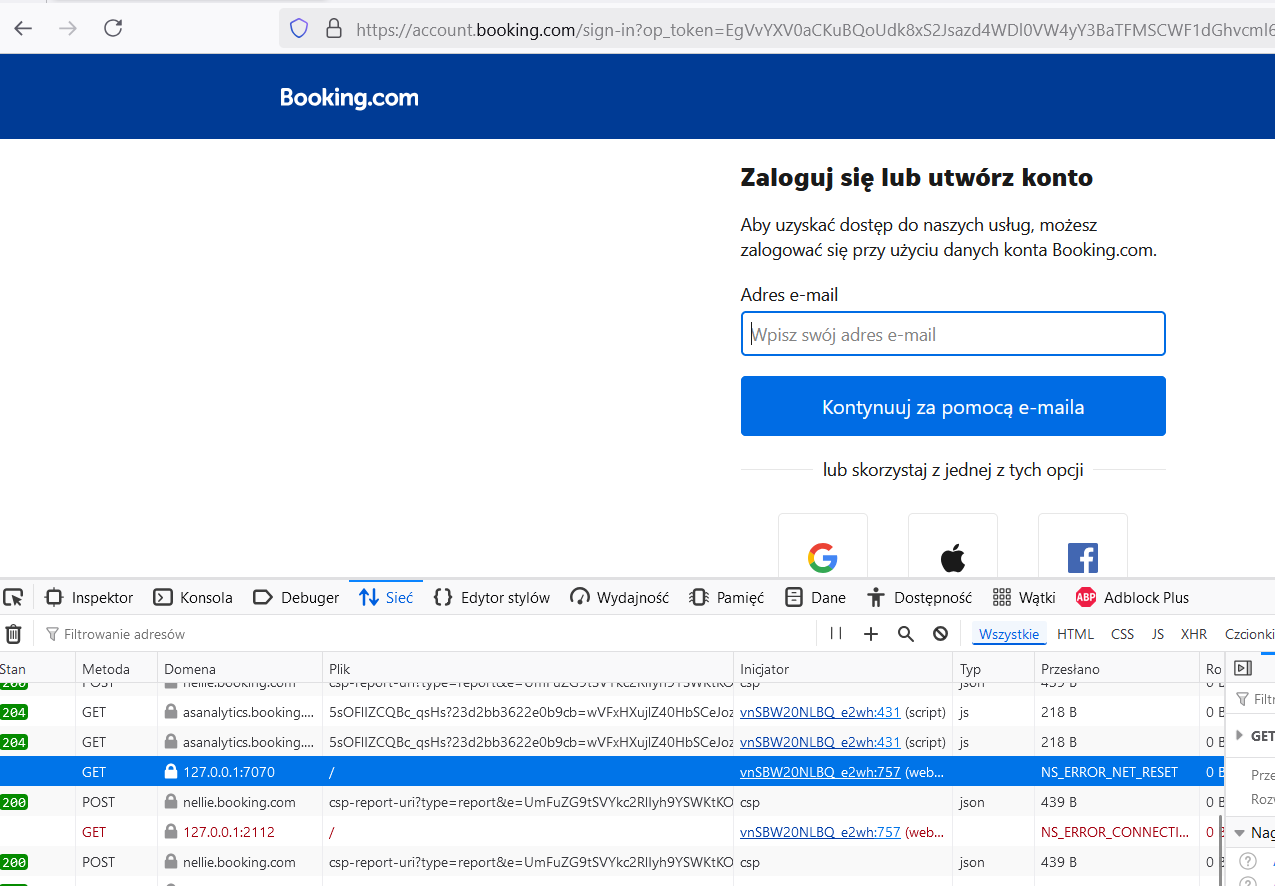Switch to the Konsola tab
This screenshot has width=1275, height=886.
(x=193, y=598)
